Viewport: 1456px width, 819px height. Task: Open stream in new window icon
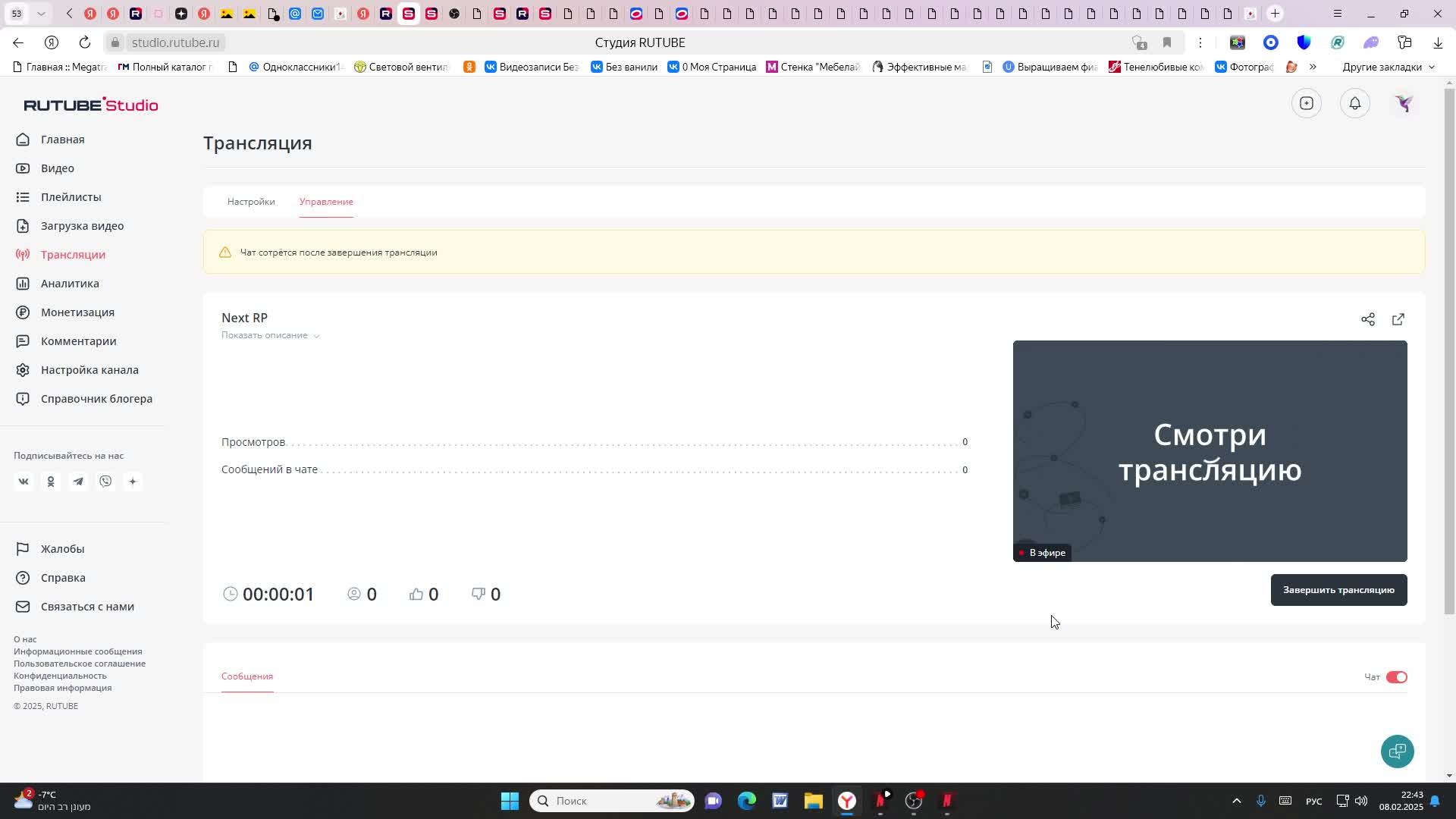click(x=1398, y=319)
